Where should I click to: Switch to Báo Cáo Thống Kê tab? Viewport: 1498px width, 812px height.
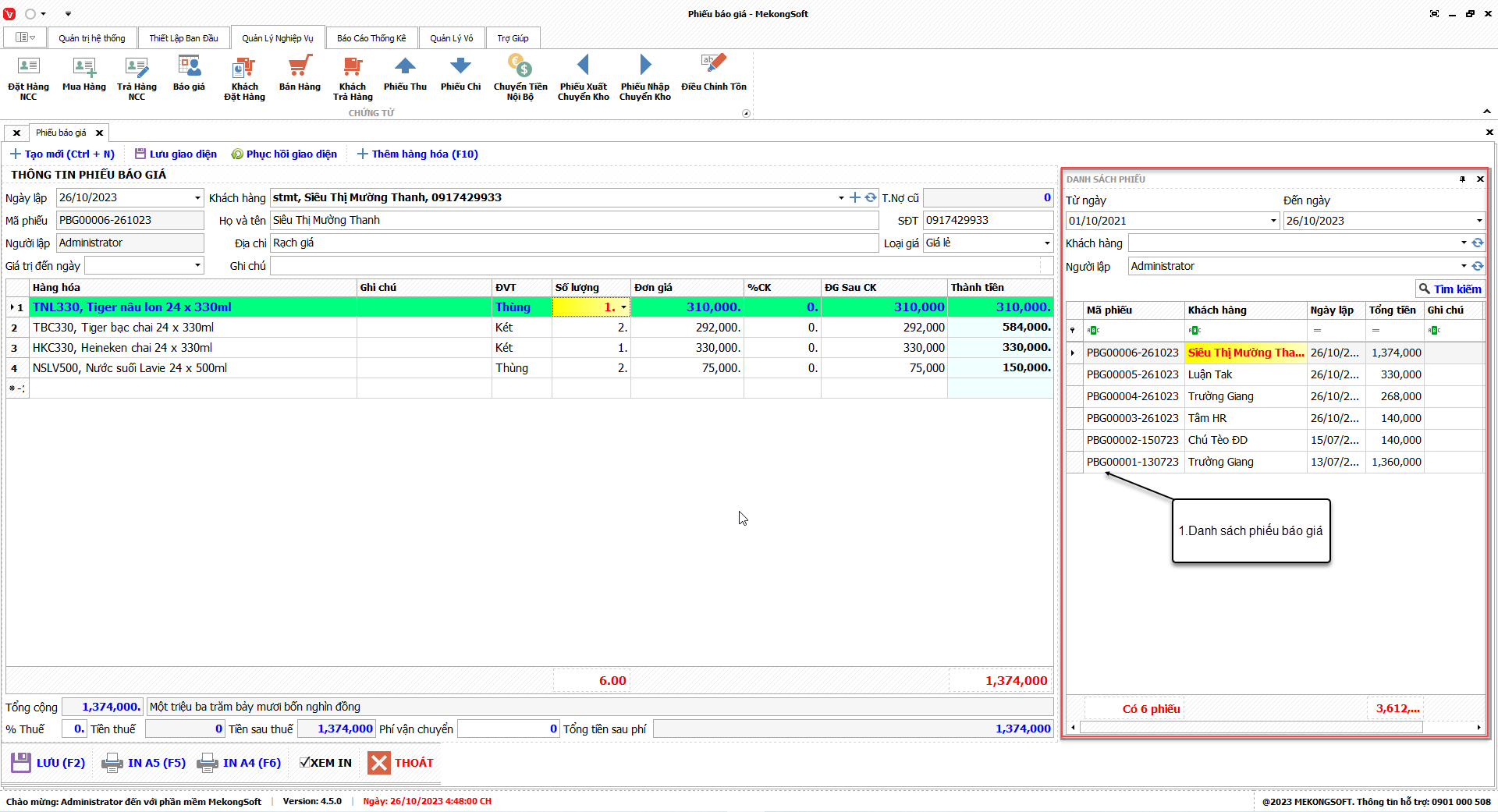[x=371, y=38]
